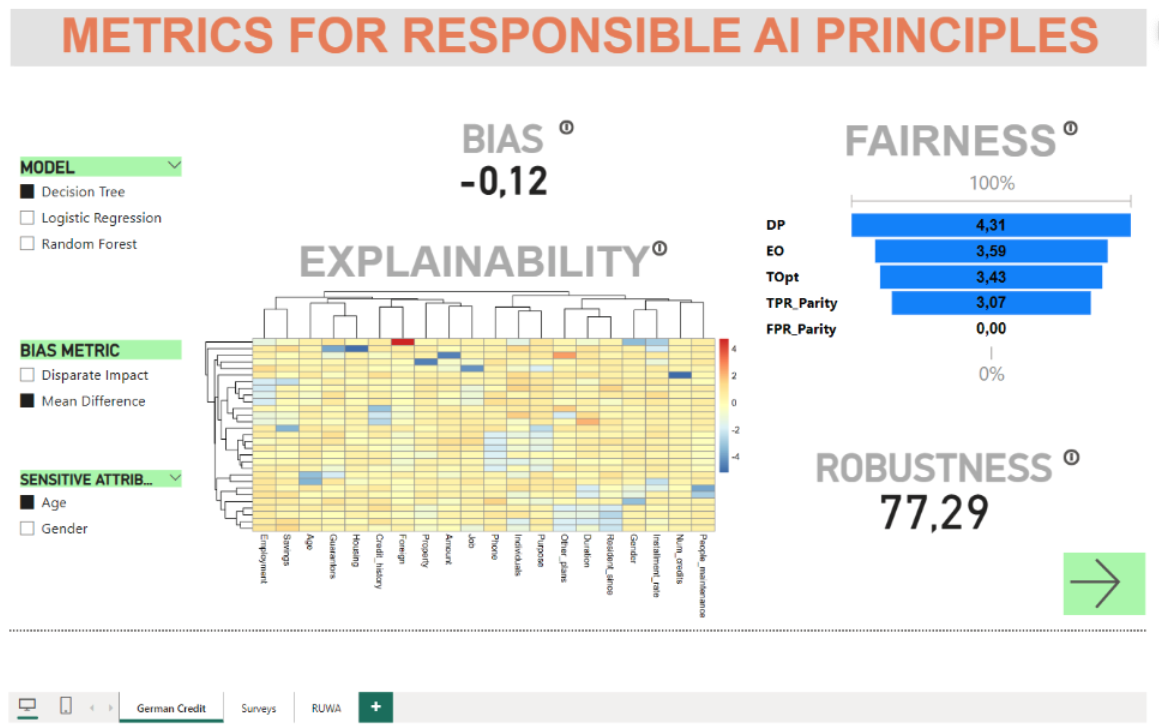Click the info icon beside FAIRNESS
This screenshot has width=1159, height=728.
(1070, 128)
